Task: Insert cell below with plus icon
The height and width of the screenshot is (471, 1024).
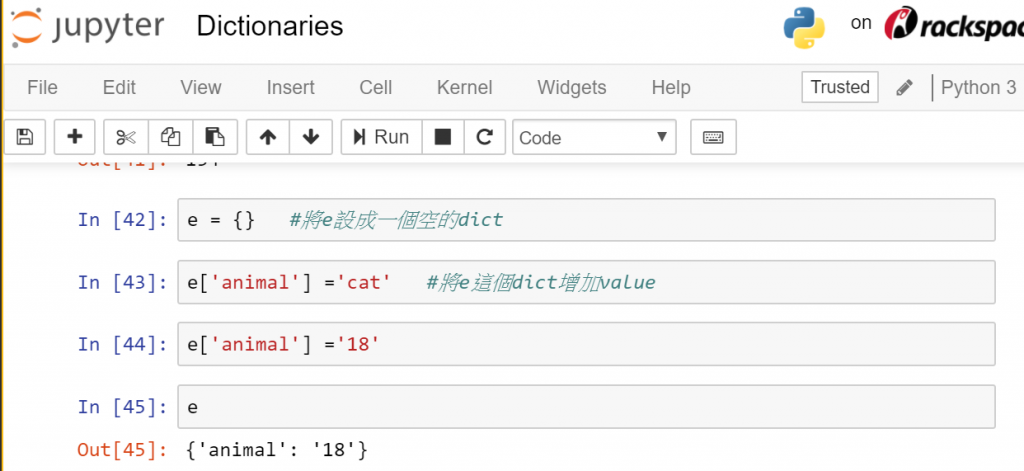Action: (75, 137)
